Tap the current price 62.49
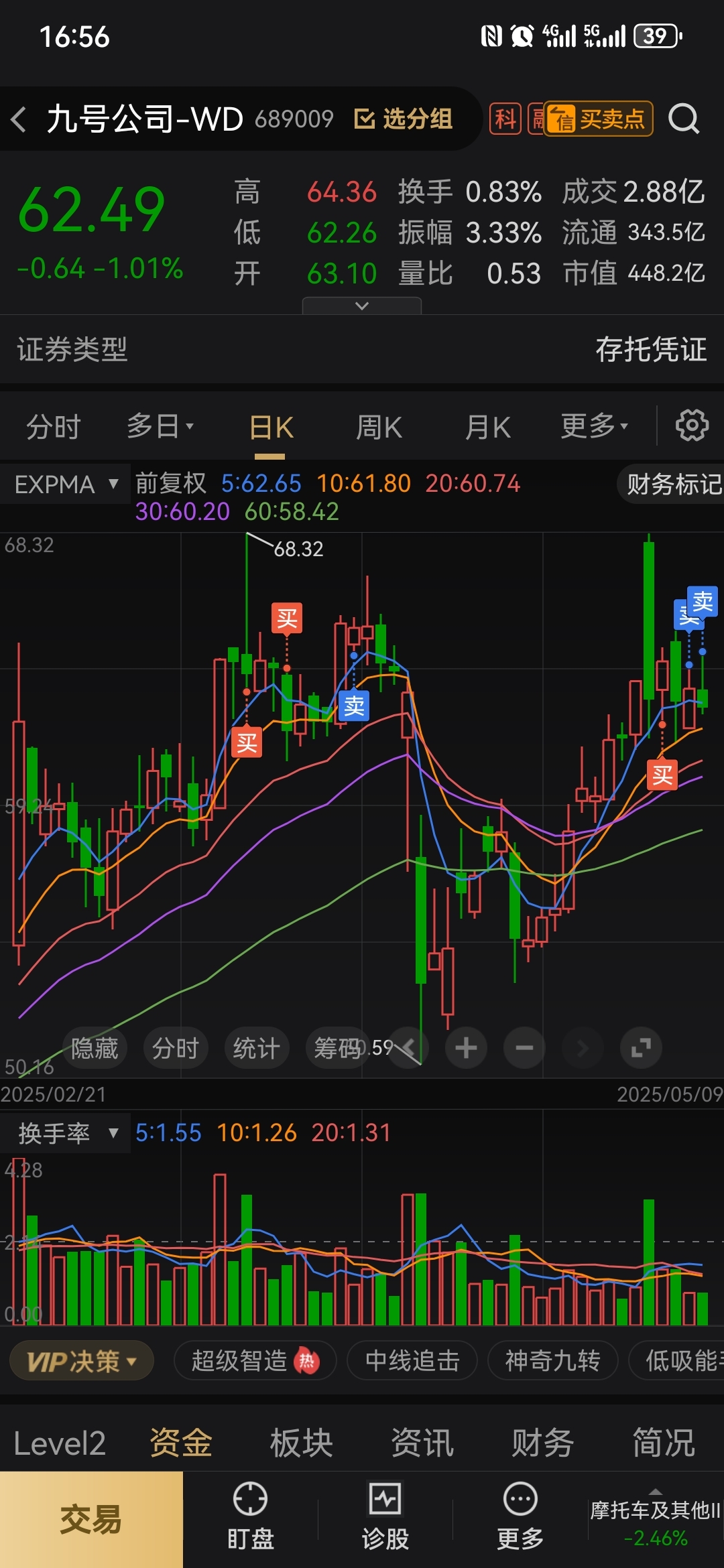724x1568 pixels. 92,210
